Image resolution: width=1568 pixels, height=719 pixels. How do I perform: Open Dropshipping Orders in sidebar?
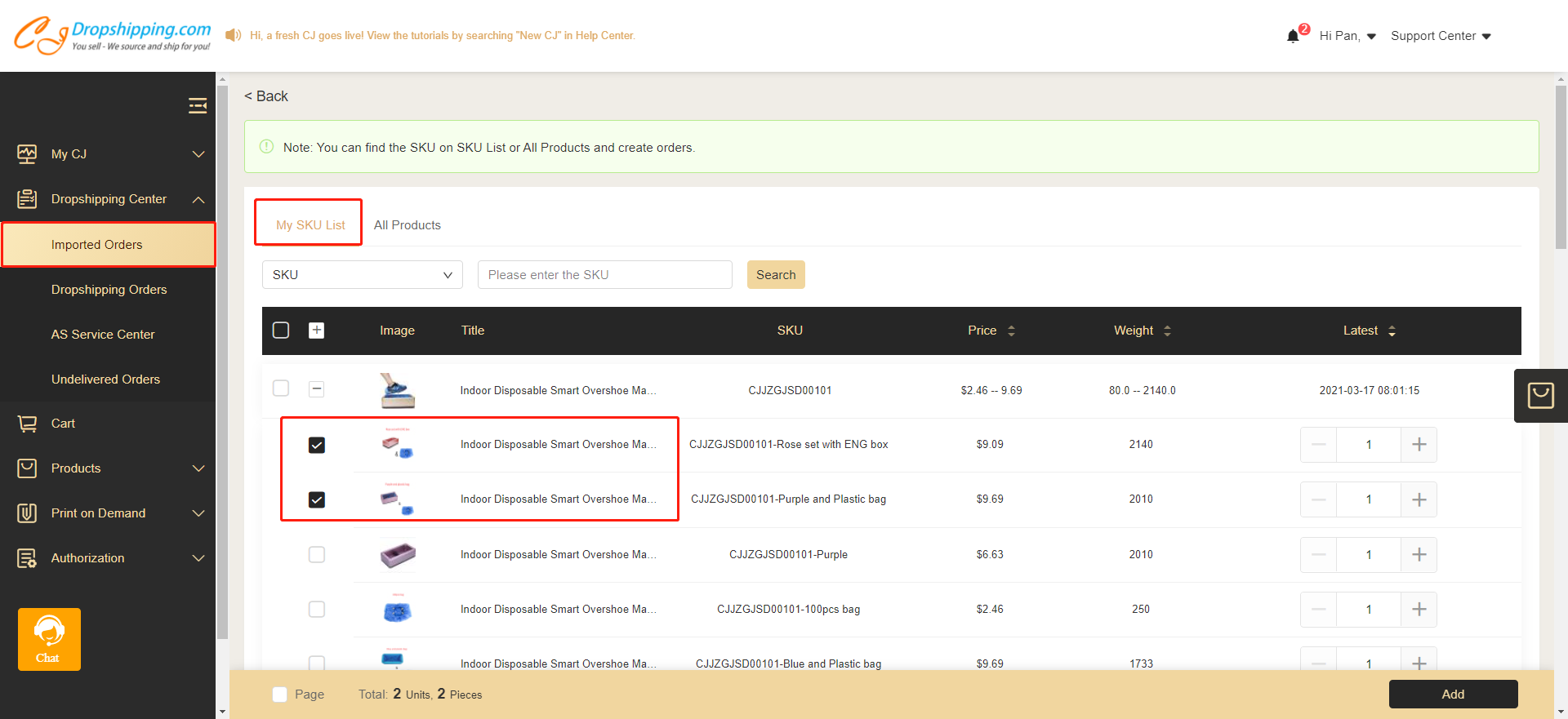[x=109, y=290]
